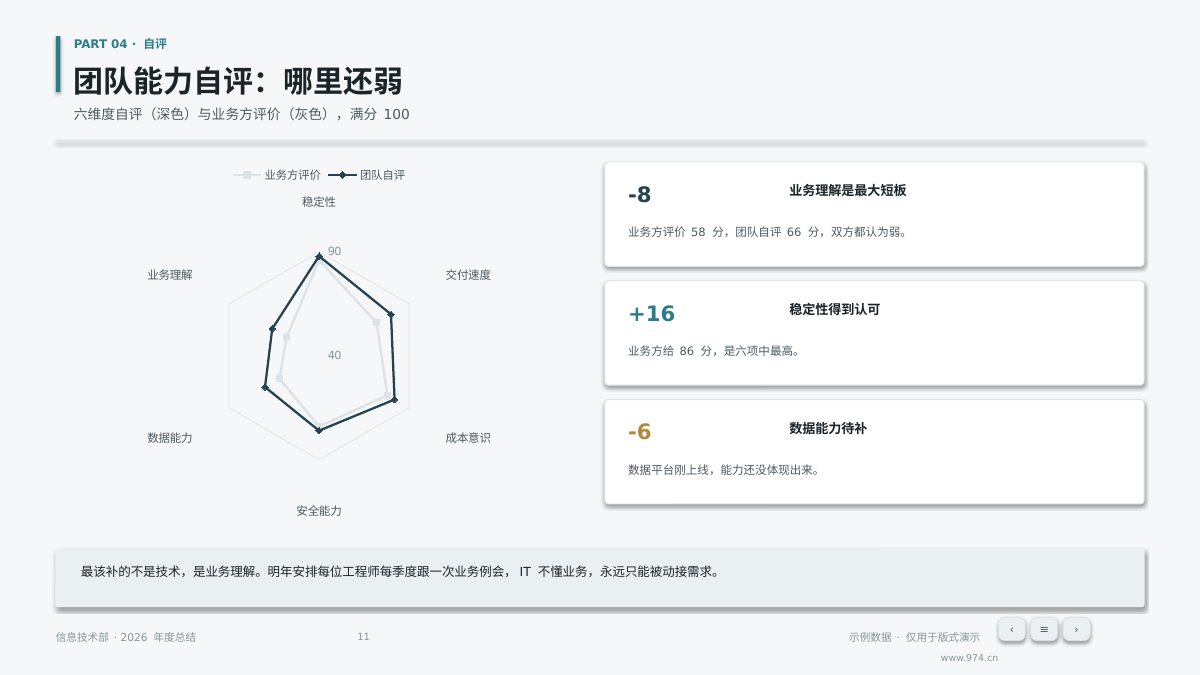The width and height of the screenshot is (1200, 675).
Task: Click the page number 11
Action: coord(363,637)
